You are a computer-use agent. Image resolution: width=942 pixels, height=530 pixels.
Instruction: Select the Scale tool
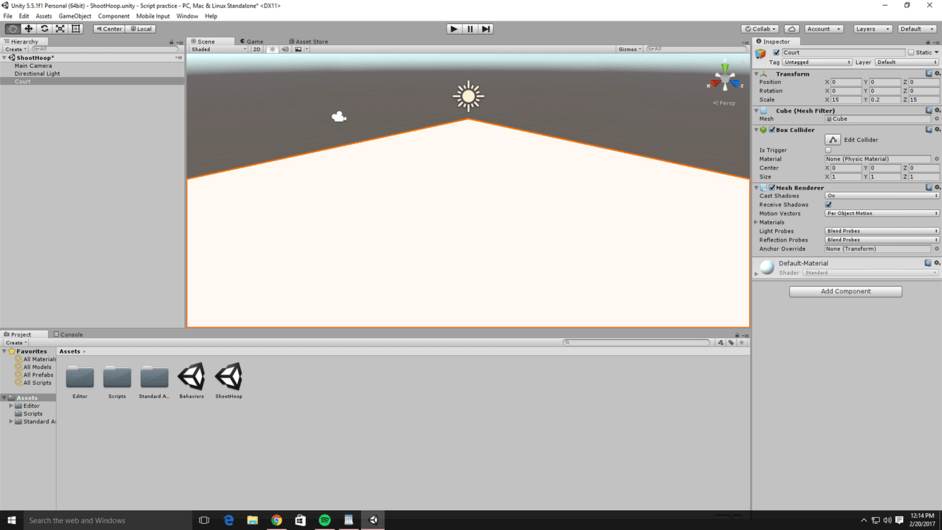60,29
